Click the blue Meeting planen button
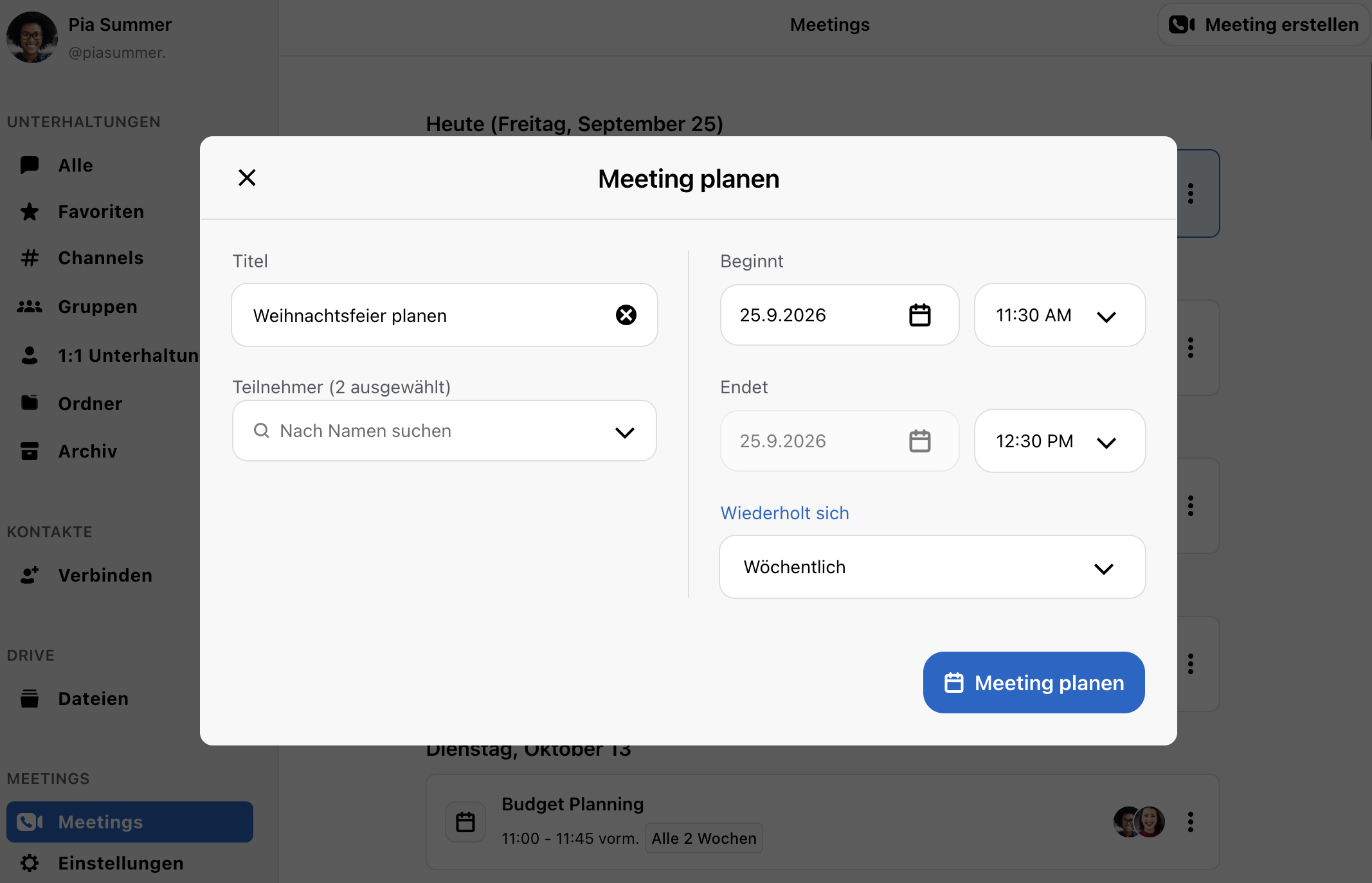 click(x=1034, y=682)
